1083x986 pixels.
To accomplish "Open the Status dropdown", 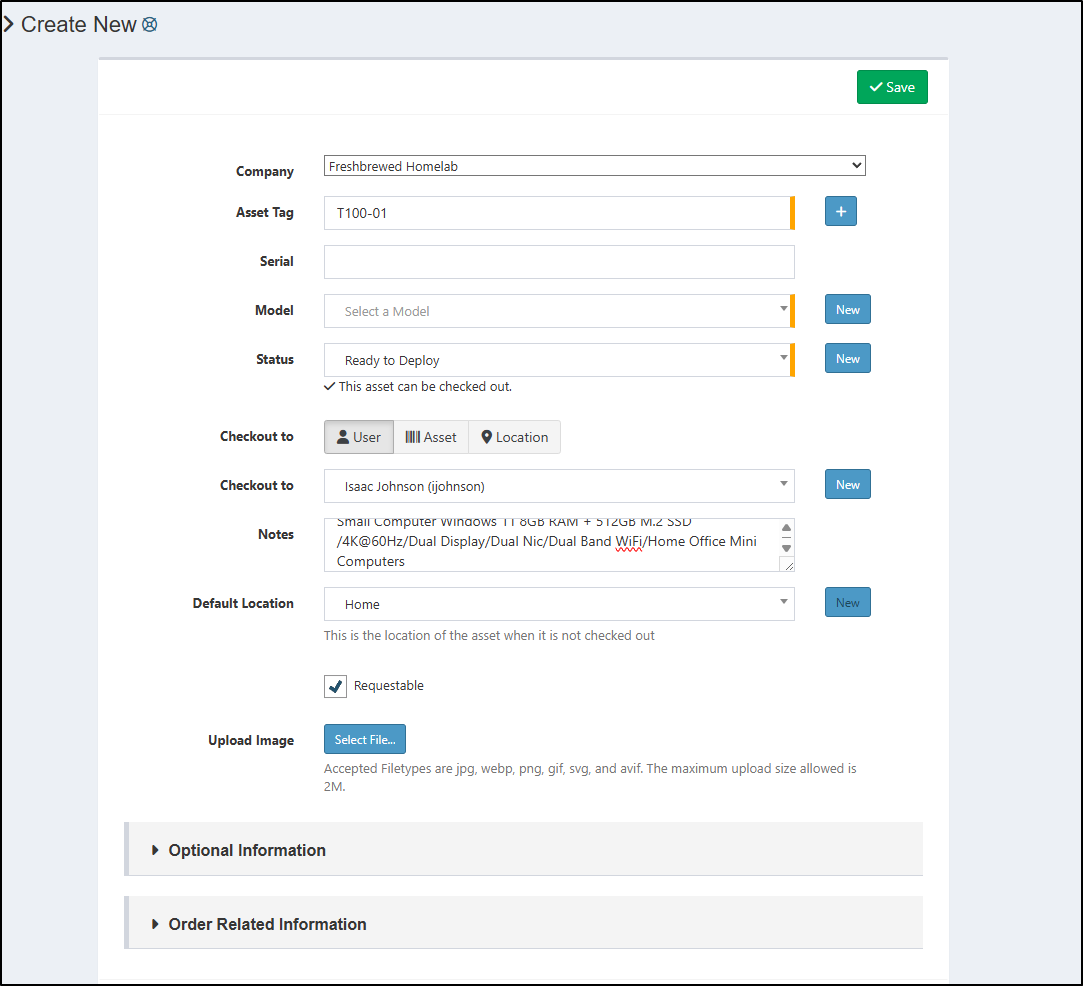I will pyautogui.click(x=558, y=360).
